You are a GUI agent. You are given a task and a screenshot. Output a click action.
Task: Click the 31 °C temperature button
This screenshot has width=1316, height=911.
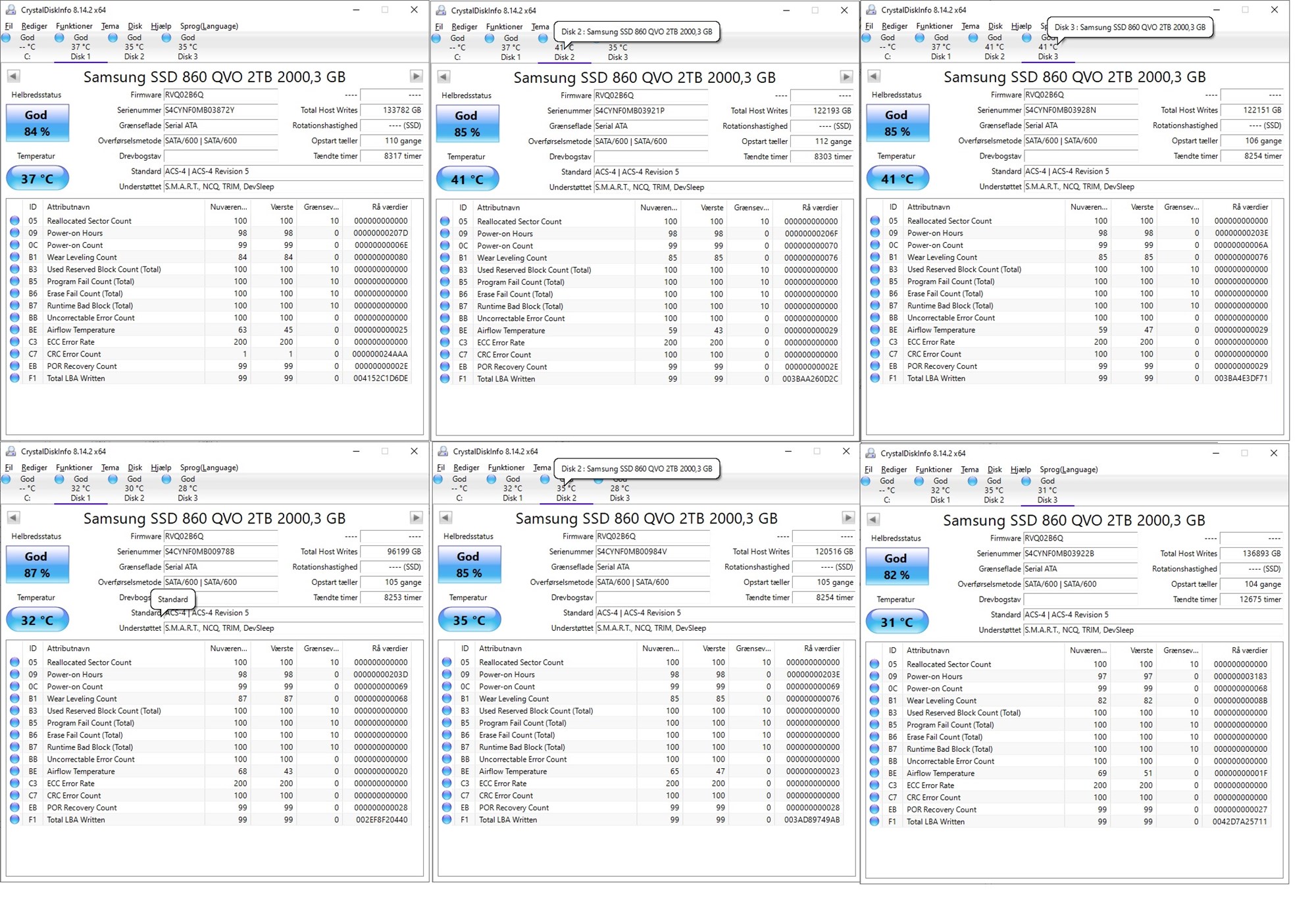(896, 622)
